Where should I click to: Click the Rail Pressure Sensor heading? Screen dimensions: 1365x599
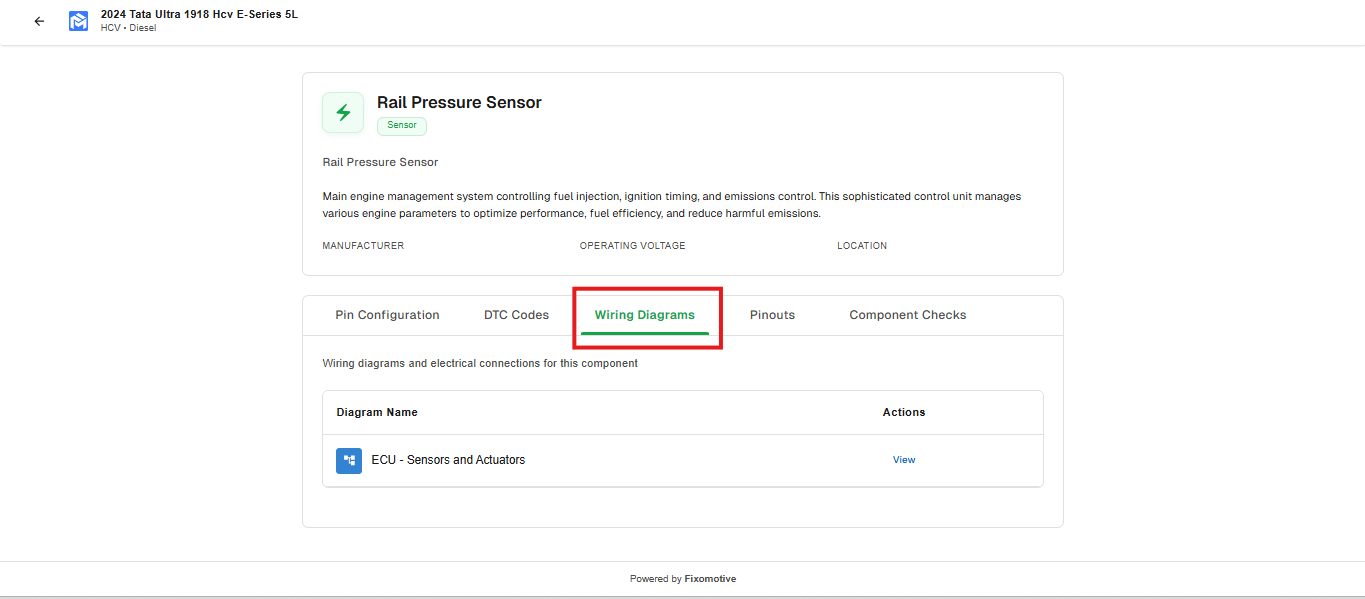click(459, 102)
